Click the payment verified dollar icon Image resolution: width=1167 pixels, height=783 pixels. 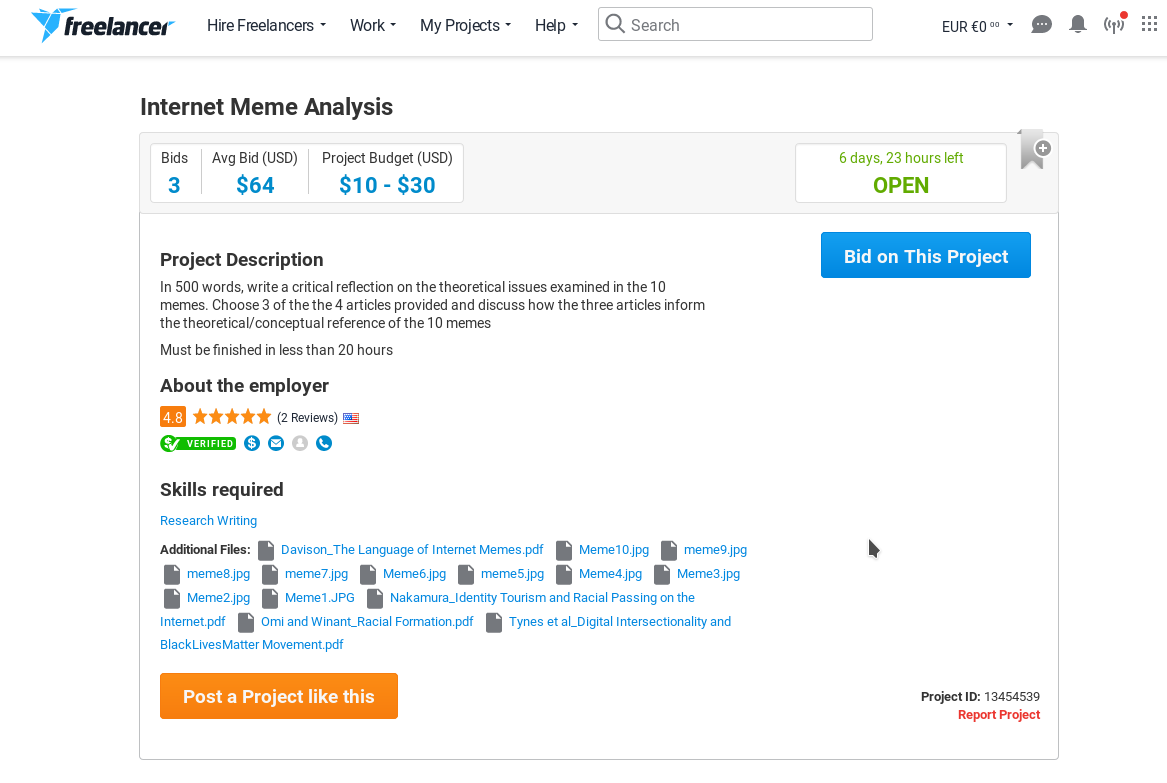pos(252,444)
